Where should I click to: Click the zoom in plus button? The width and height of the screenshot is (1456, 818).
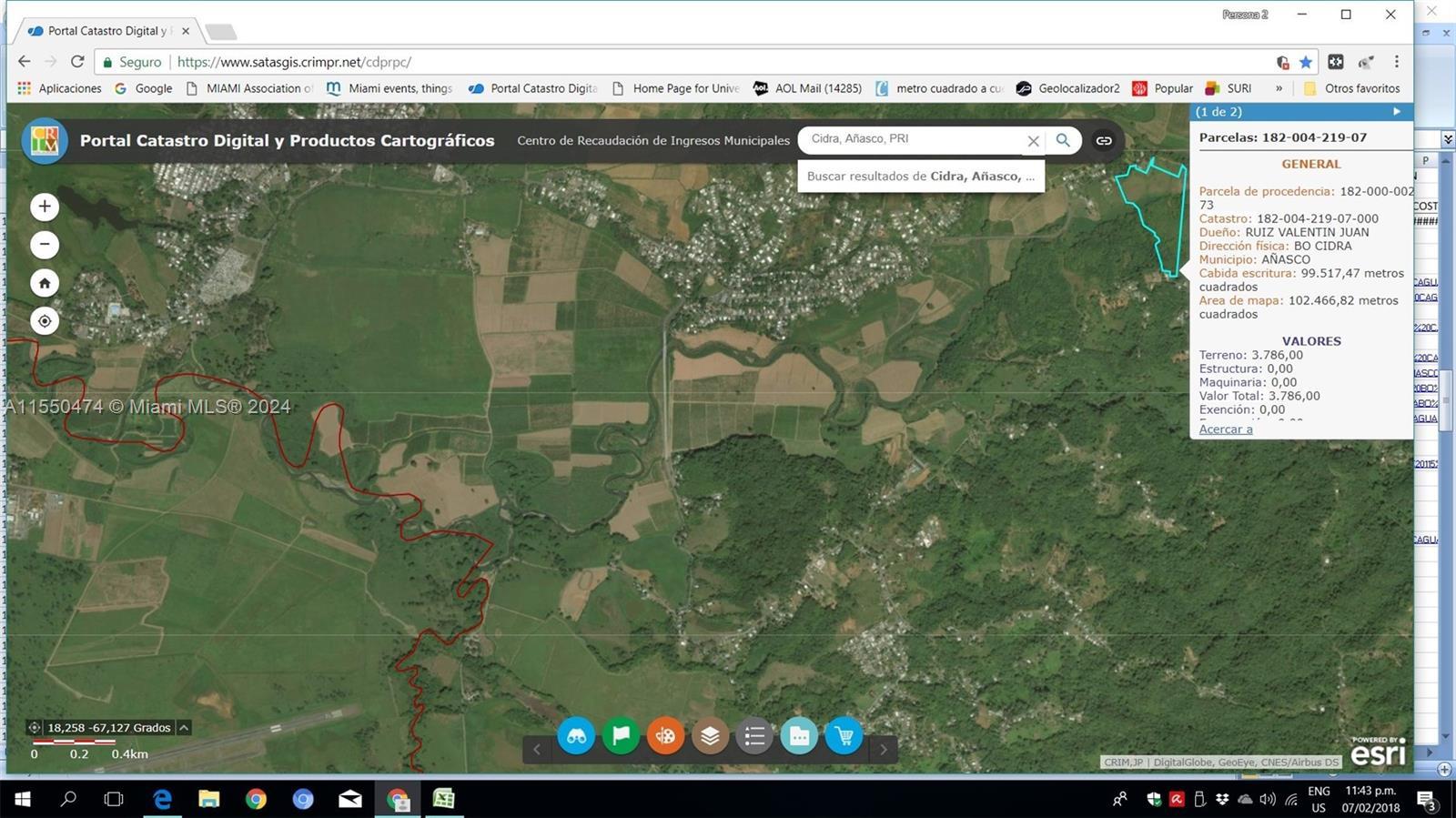[45, 207]
